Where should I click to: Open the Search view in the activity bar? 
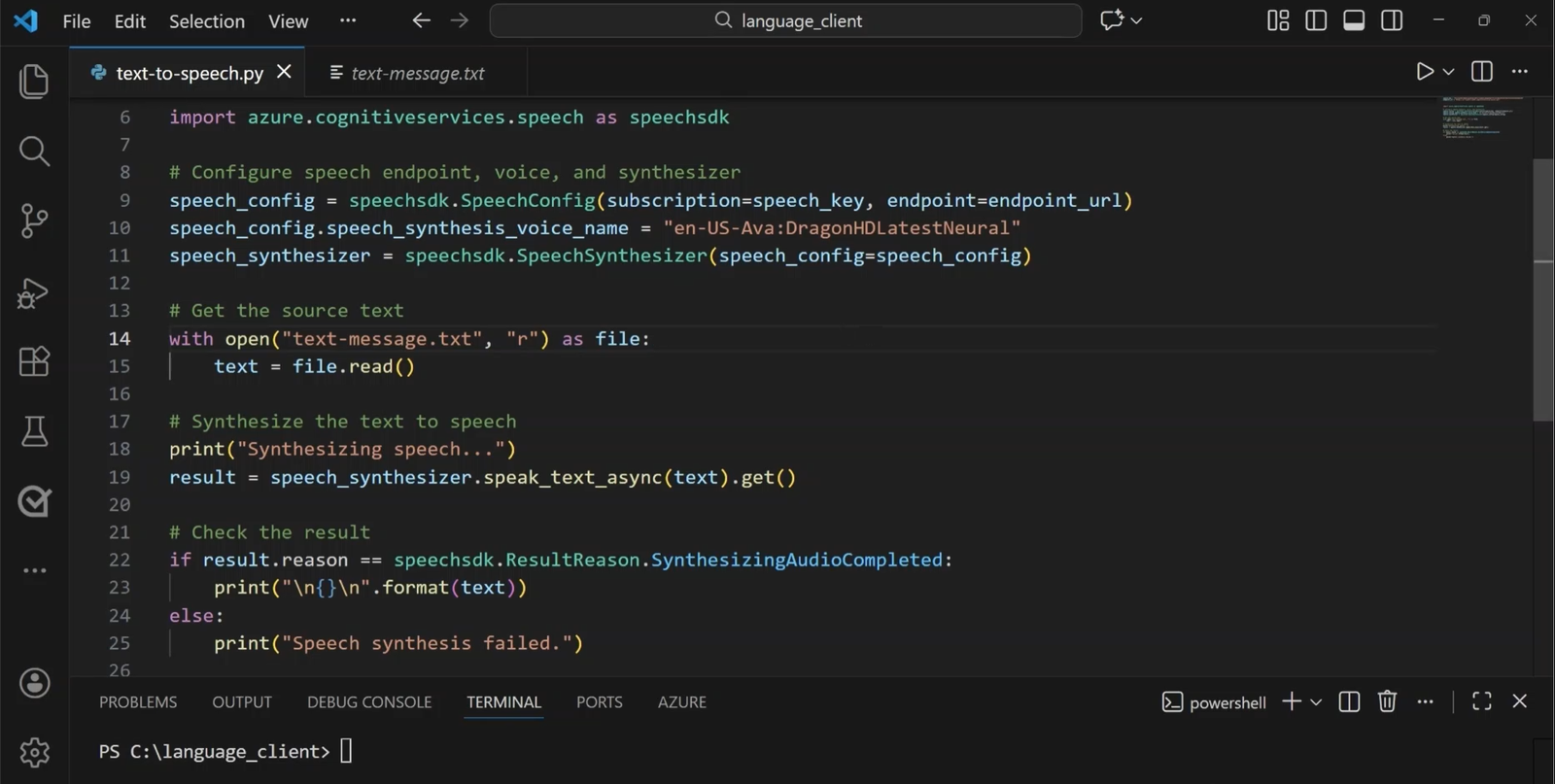tap(34, 151)
